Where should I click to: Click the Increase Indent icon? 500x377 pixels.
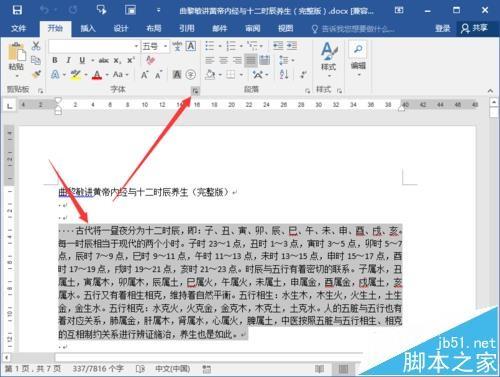(292, 46)
